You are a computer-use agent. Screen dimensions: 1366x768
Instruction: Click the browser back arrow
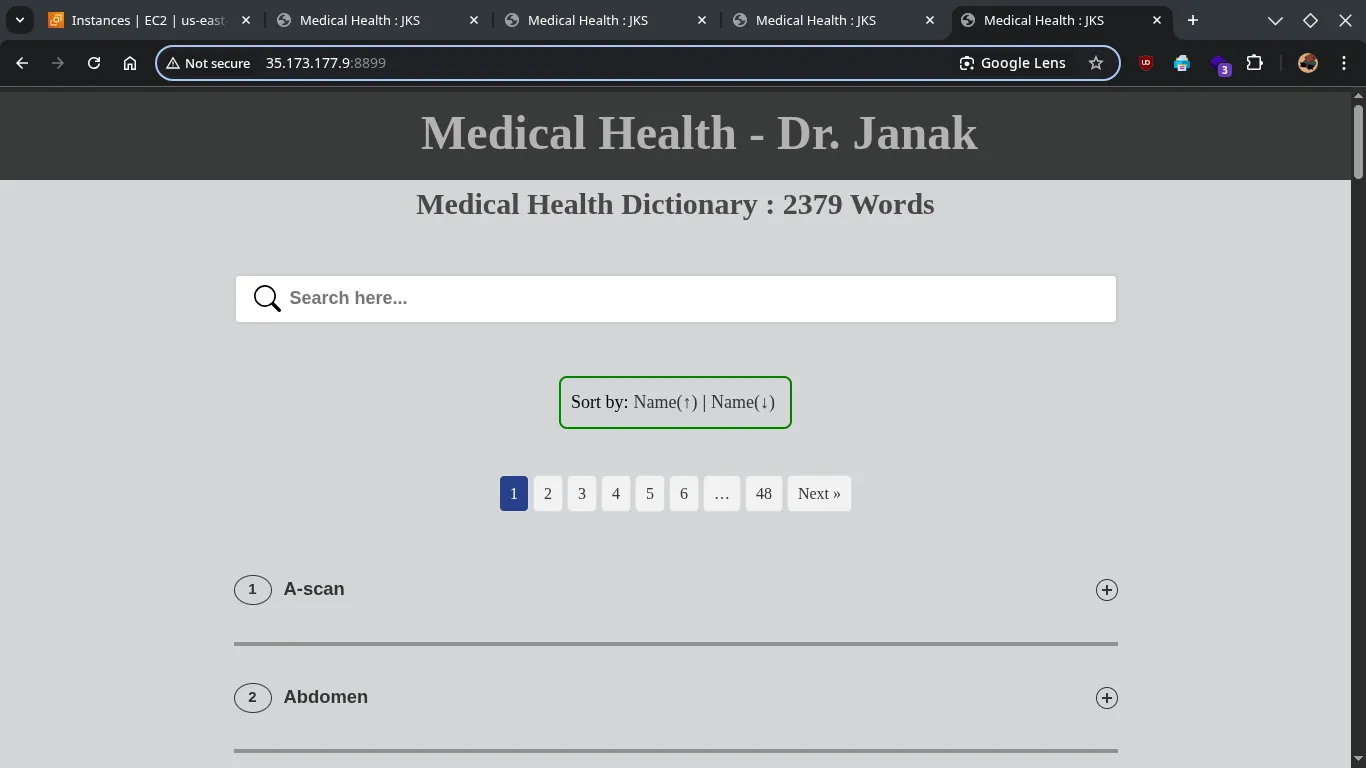point(22,63)
